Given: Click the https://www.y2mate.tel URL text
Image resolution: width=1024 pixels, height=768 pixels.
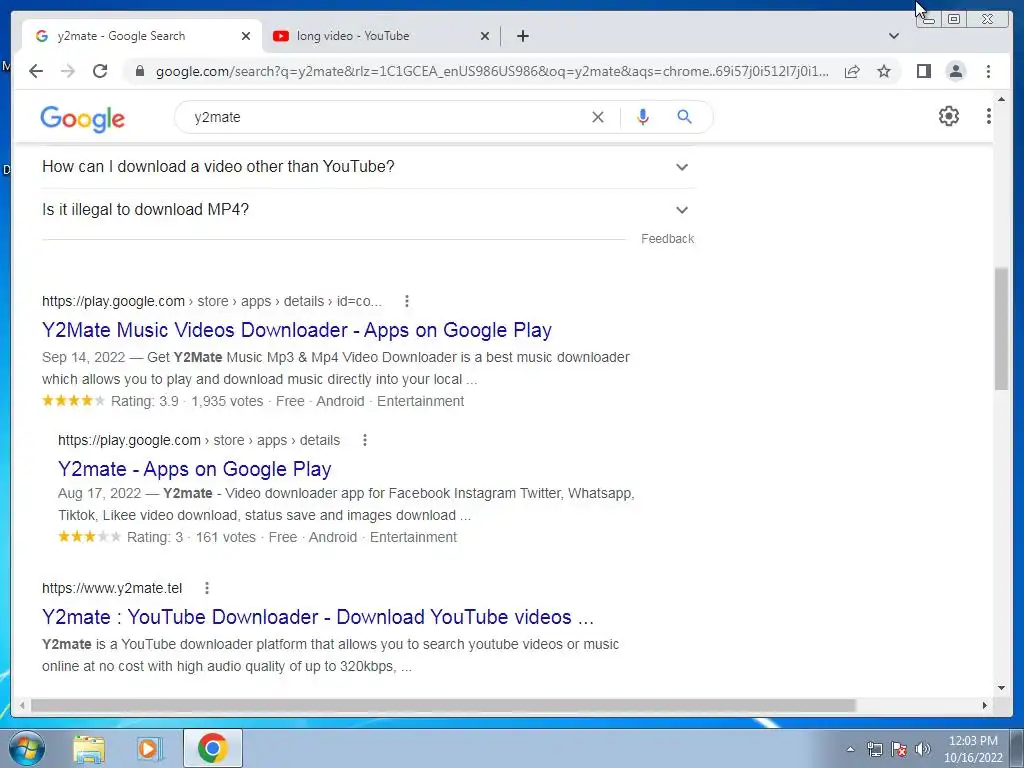Looking at the screenshot, I should point(112,588).
